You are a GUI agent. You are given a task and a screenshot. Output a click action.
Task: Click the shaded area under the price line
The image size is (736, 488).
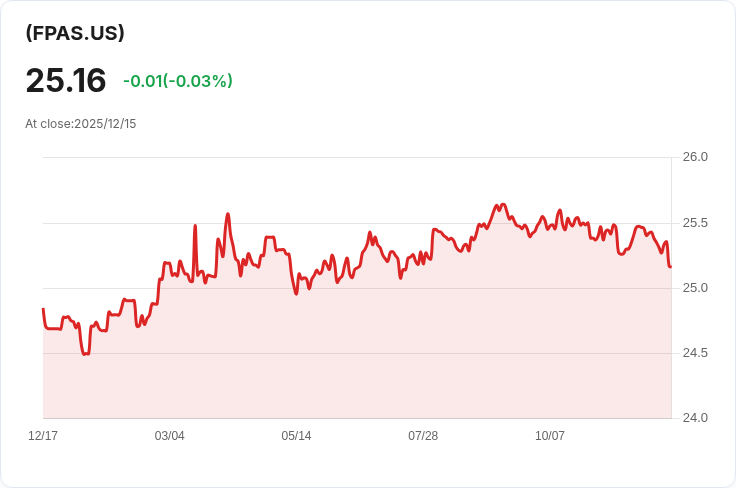(400, 360)
